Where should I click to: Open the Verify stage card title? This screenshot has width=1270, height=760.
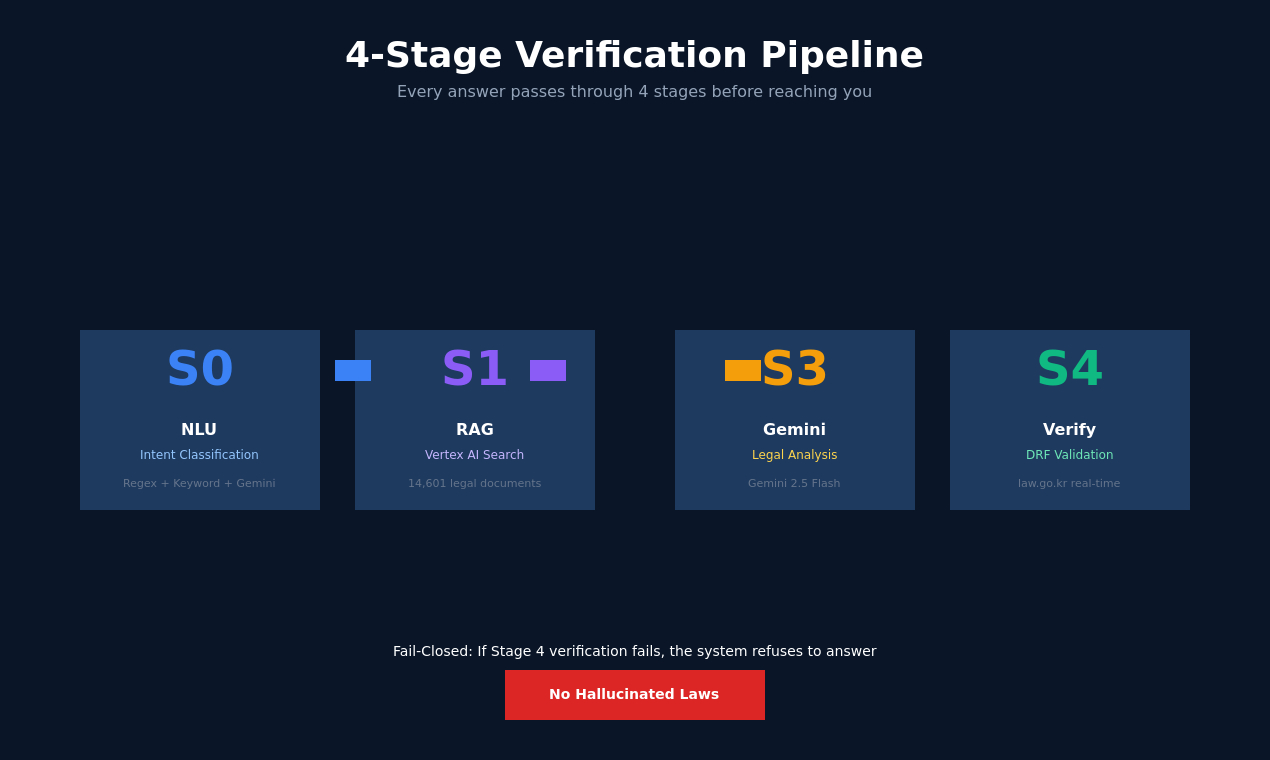point(1070,430)
